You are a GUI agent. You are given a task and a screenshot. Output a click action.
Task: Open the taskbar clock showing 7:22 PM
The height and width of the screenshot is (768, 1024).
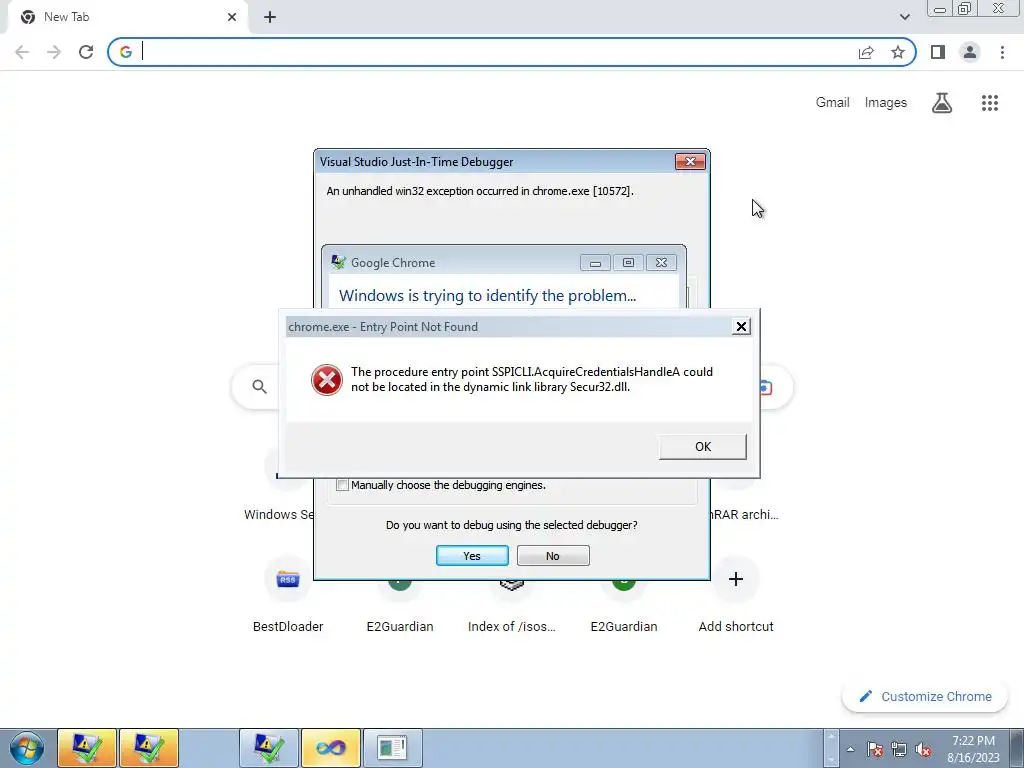tap(973, 748)
